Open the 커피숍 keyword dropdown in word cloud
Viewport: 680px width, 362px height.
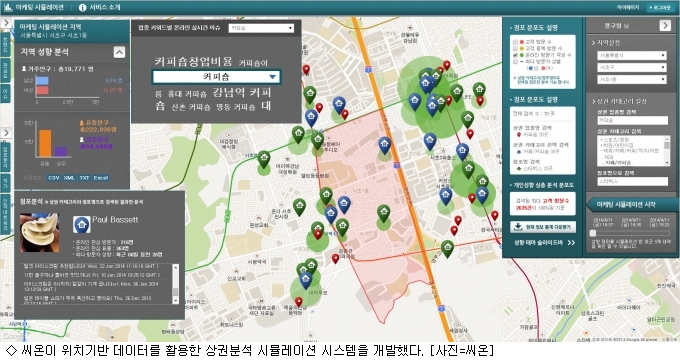(216, 77)
